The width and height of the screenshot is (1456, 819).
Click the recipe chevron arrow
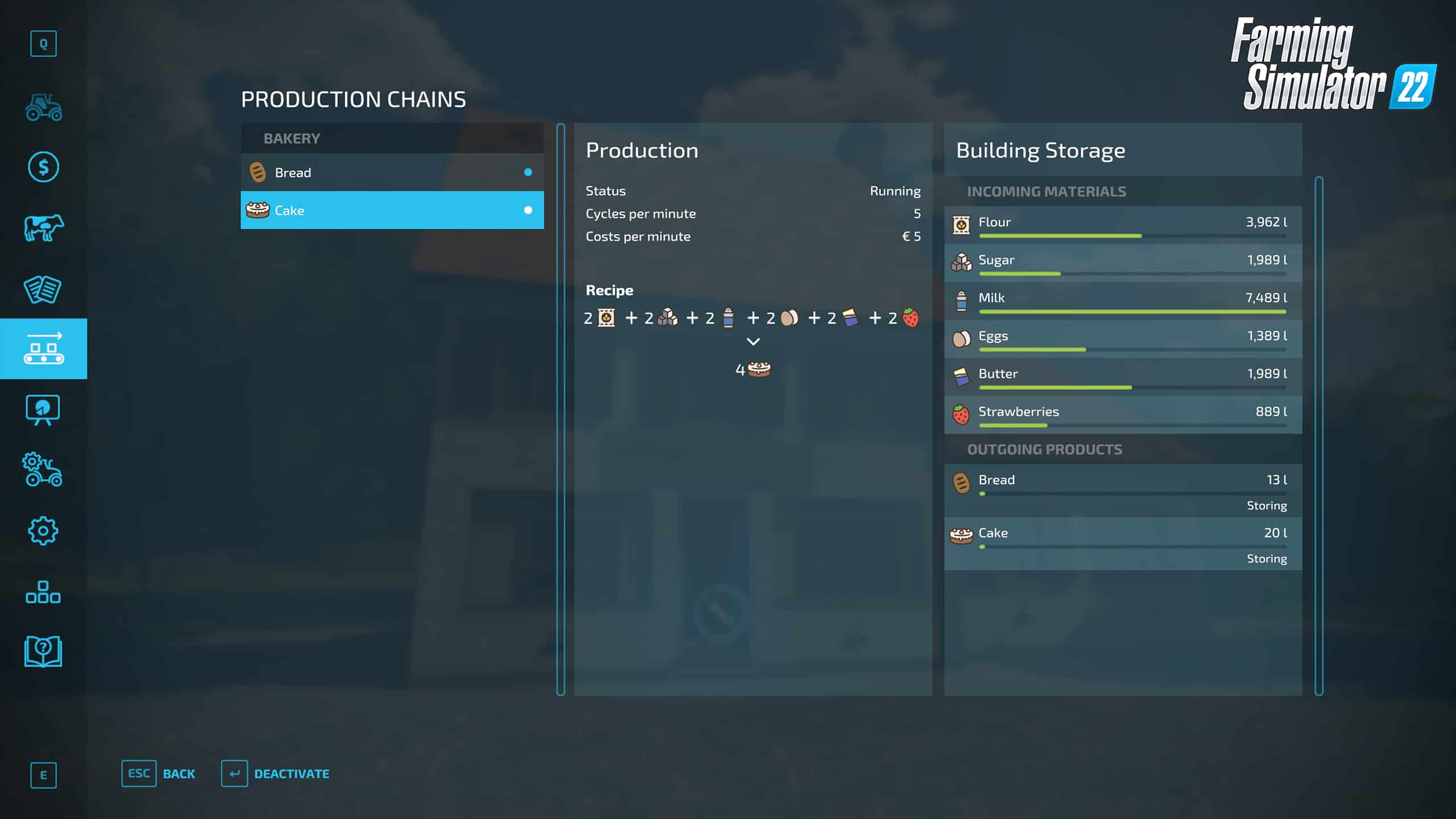pos(753,342)
